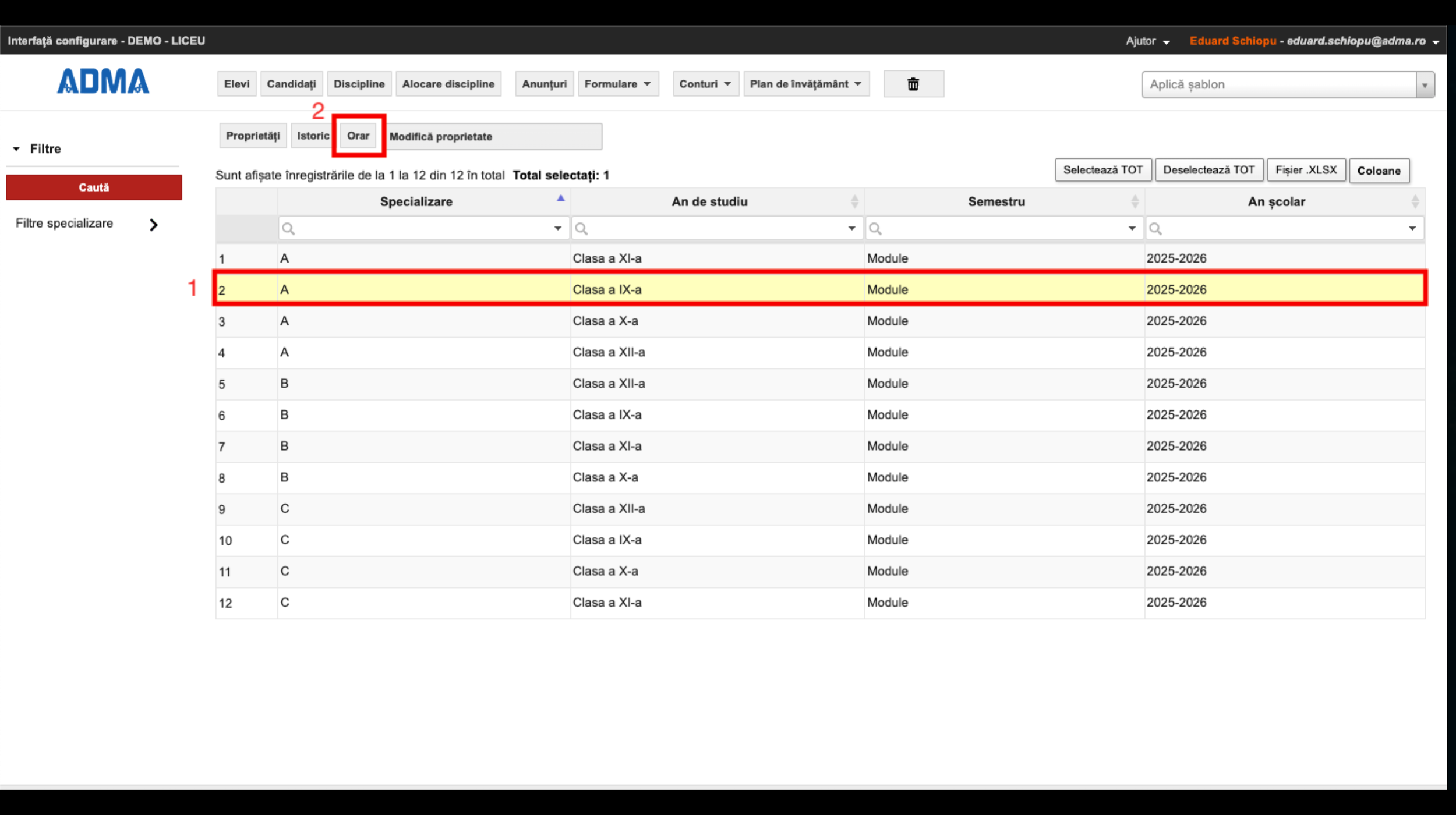Collapse the Filtre section

pos(16,149)
